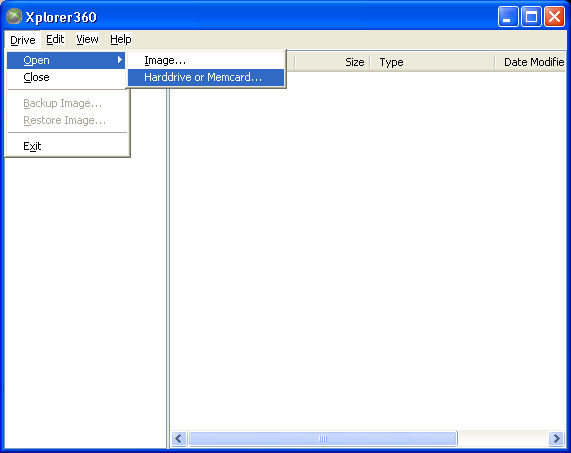
Task: Open the Drive menu
Action: click(x=23, y=40)
